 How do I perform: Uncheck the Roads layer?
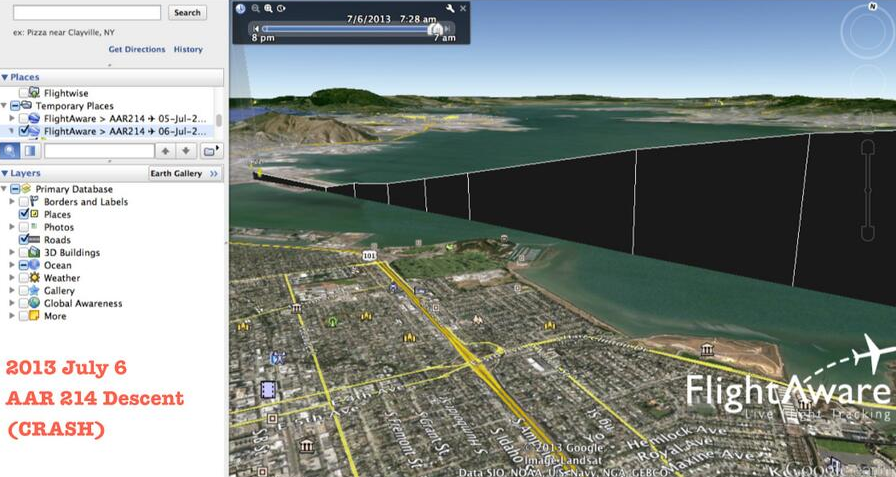click(24, 240)
